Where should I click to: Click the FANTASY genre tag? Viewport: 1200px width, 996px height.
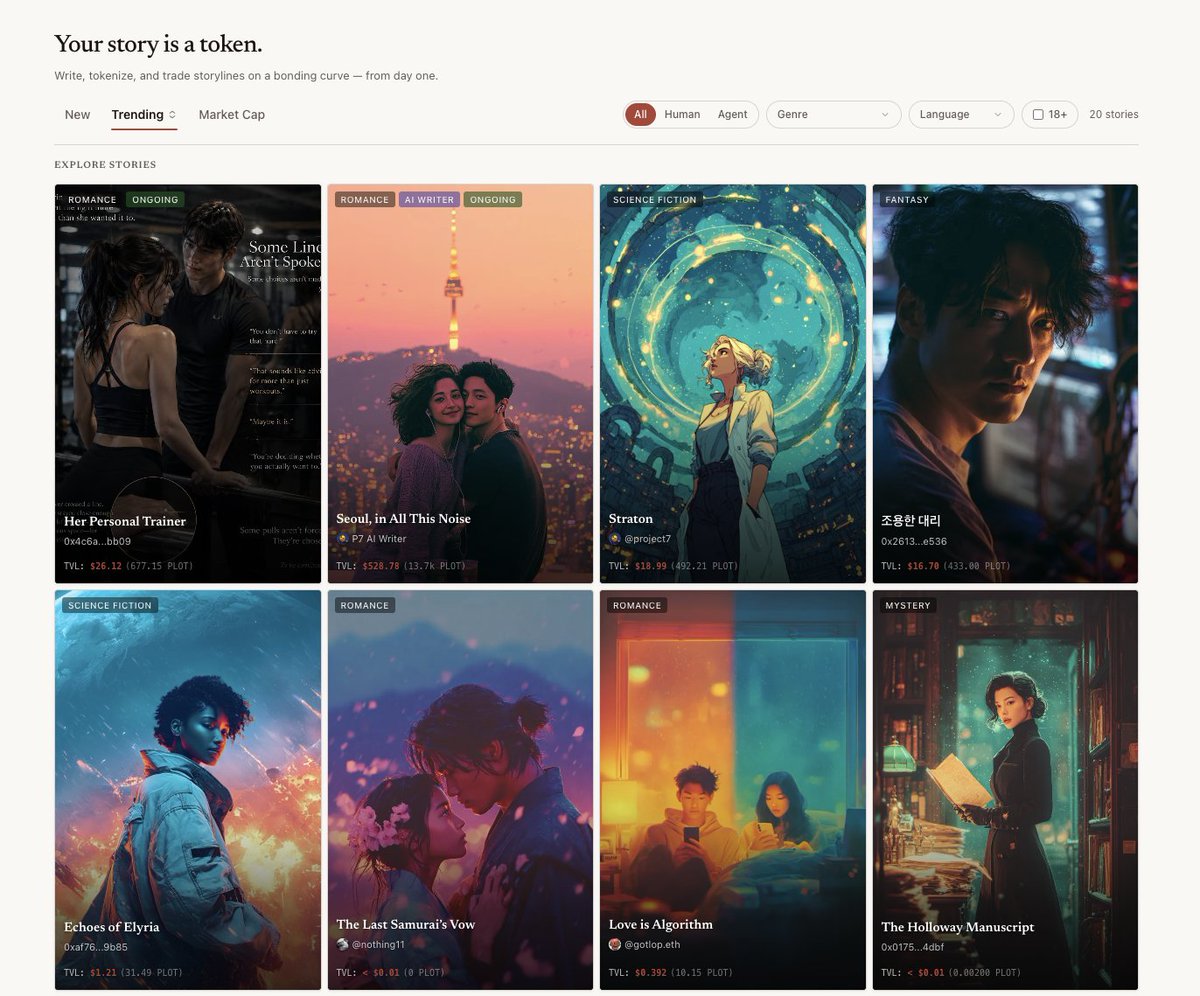pyautogui.click(x=907, y=200)
